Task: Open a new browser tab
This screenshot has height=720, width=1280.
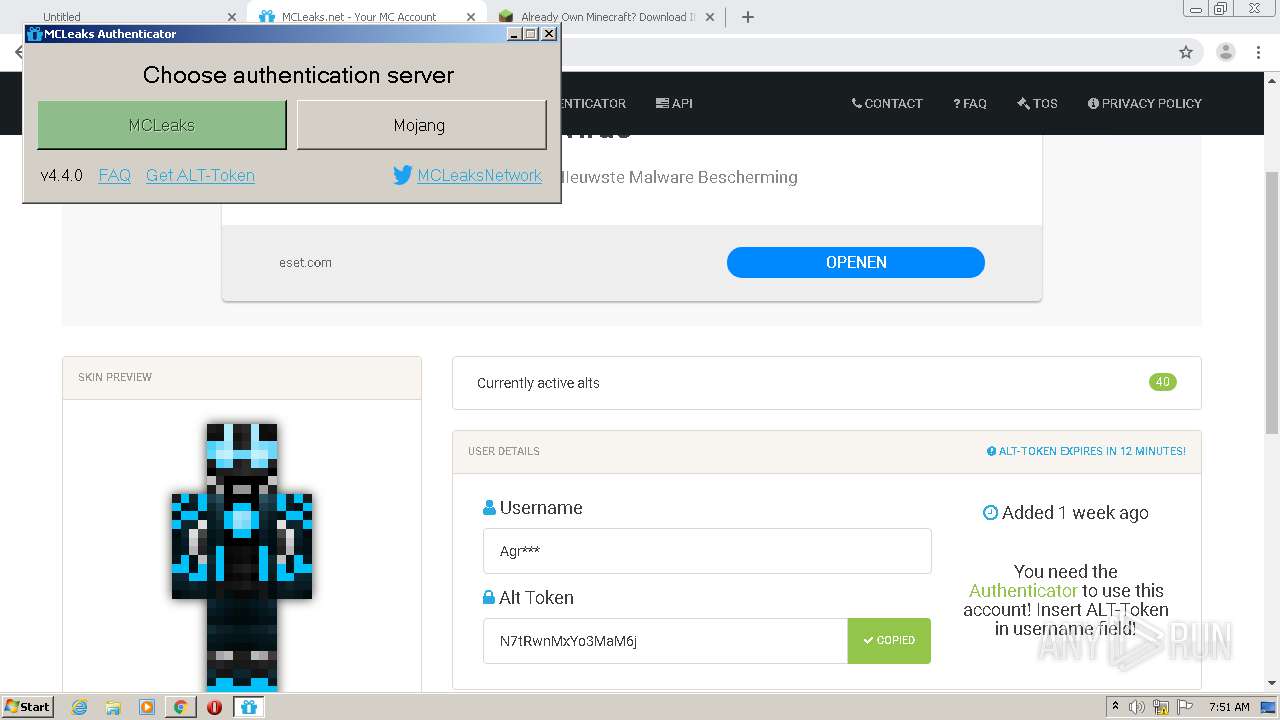Action: pos(747,17)
